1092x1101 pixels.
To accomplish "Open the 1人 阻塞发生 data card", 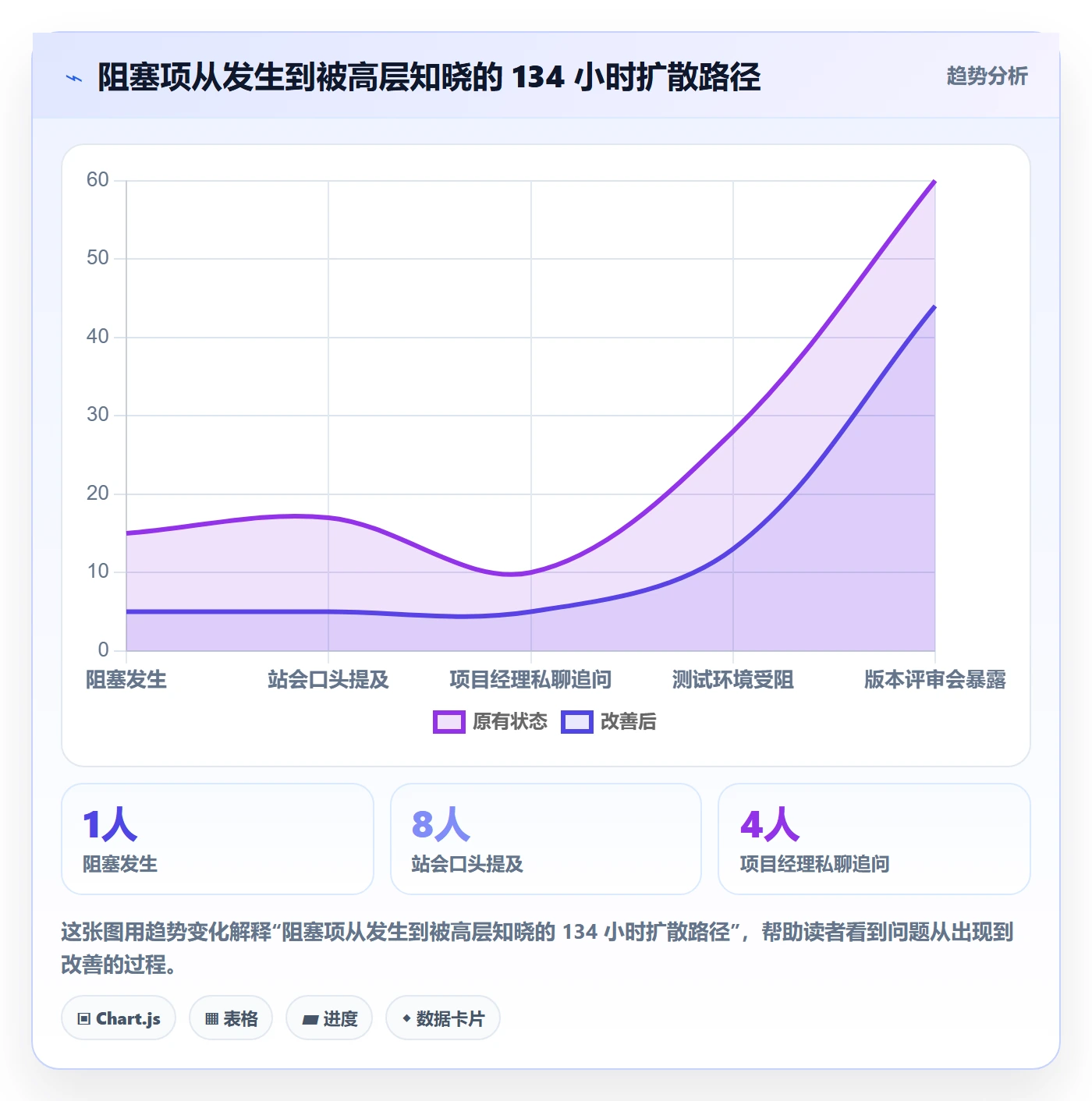I will coord(218,839).
